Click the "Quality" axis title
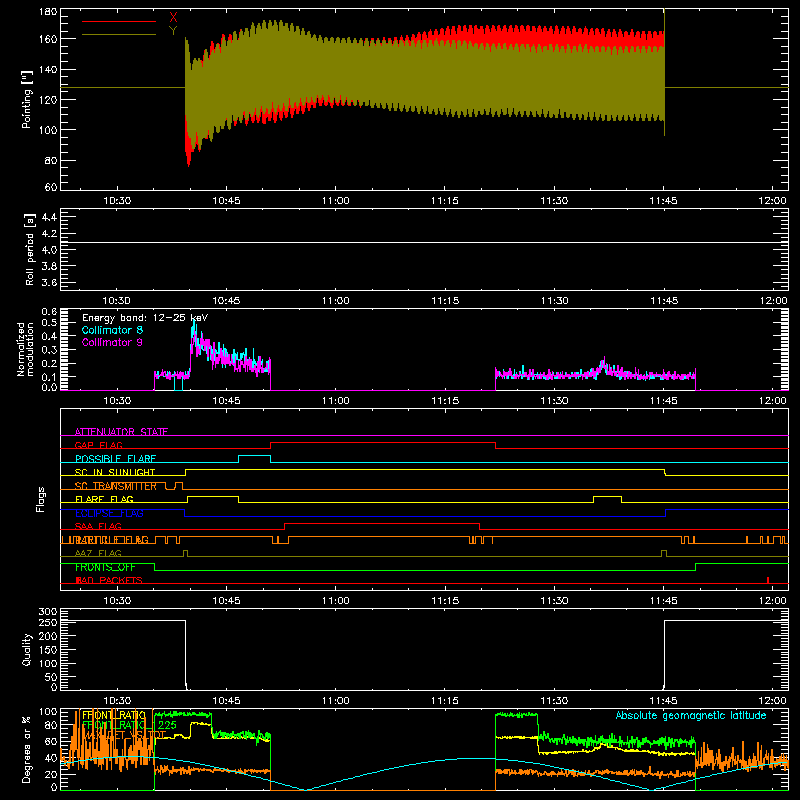Screen dimensions: 800x800 [x=27, y=649]
